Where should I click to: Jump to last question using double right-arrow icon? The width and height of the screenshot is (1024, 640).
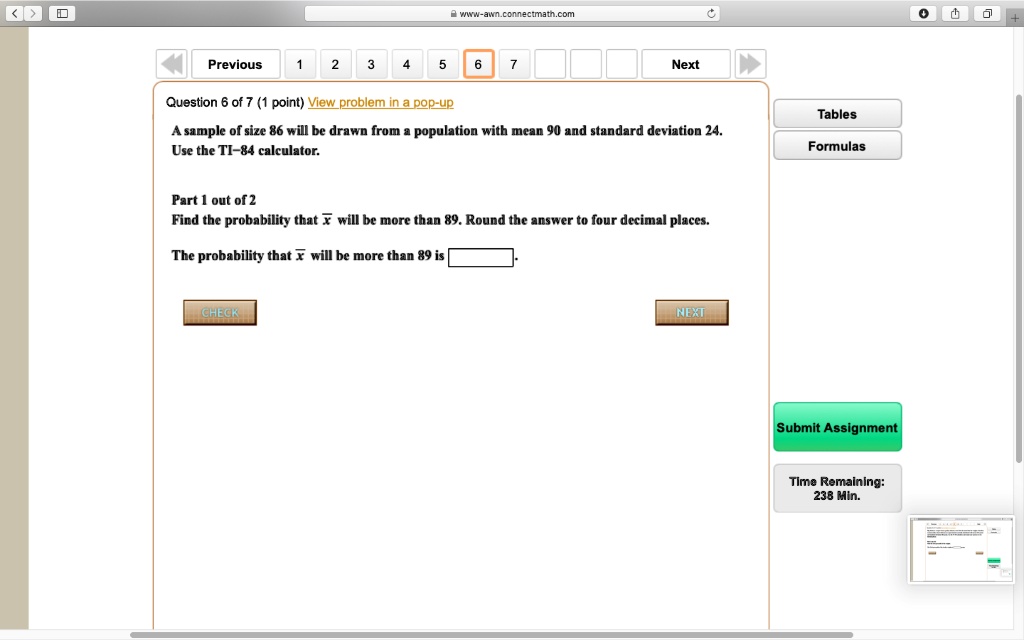coord(750,63)
